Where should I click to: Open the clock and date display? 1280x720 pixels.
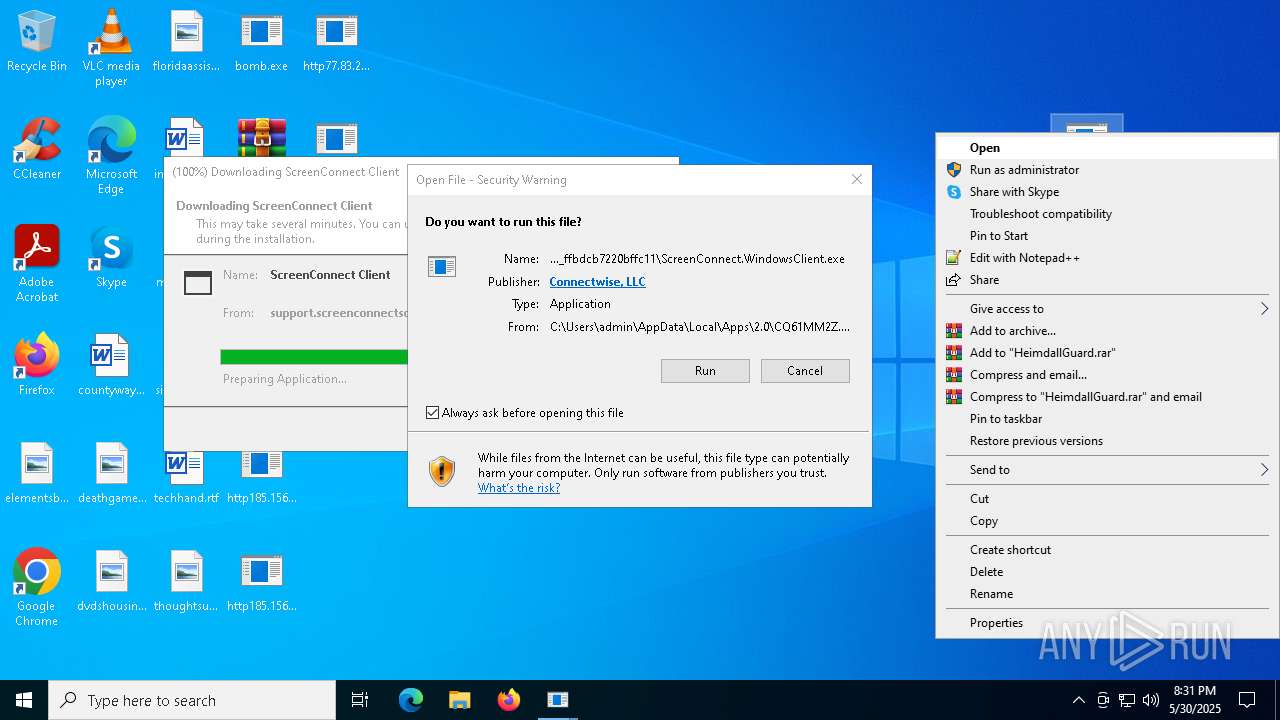click(1195, 700)
